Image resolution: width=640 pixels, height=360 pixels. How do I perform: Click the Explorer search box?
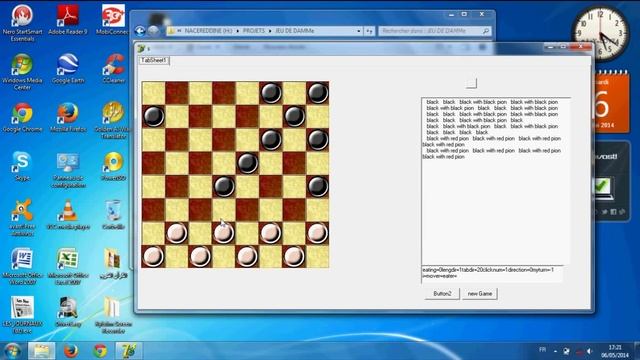coord(434,31)
